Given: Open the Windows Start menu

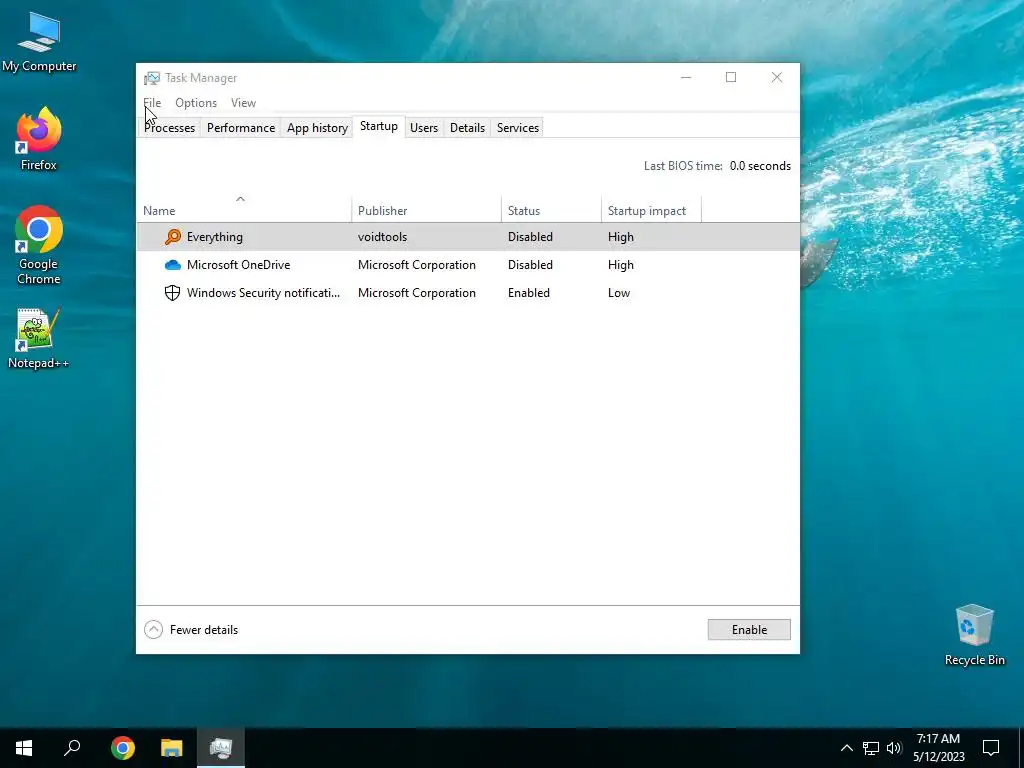Looking at the screenshot, I should 24,748.
